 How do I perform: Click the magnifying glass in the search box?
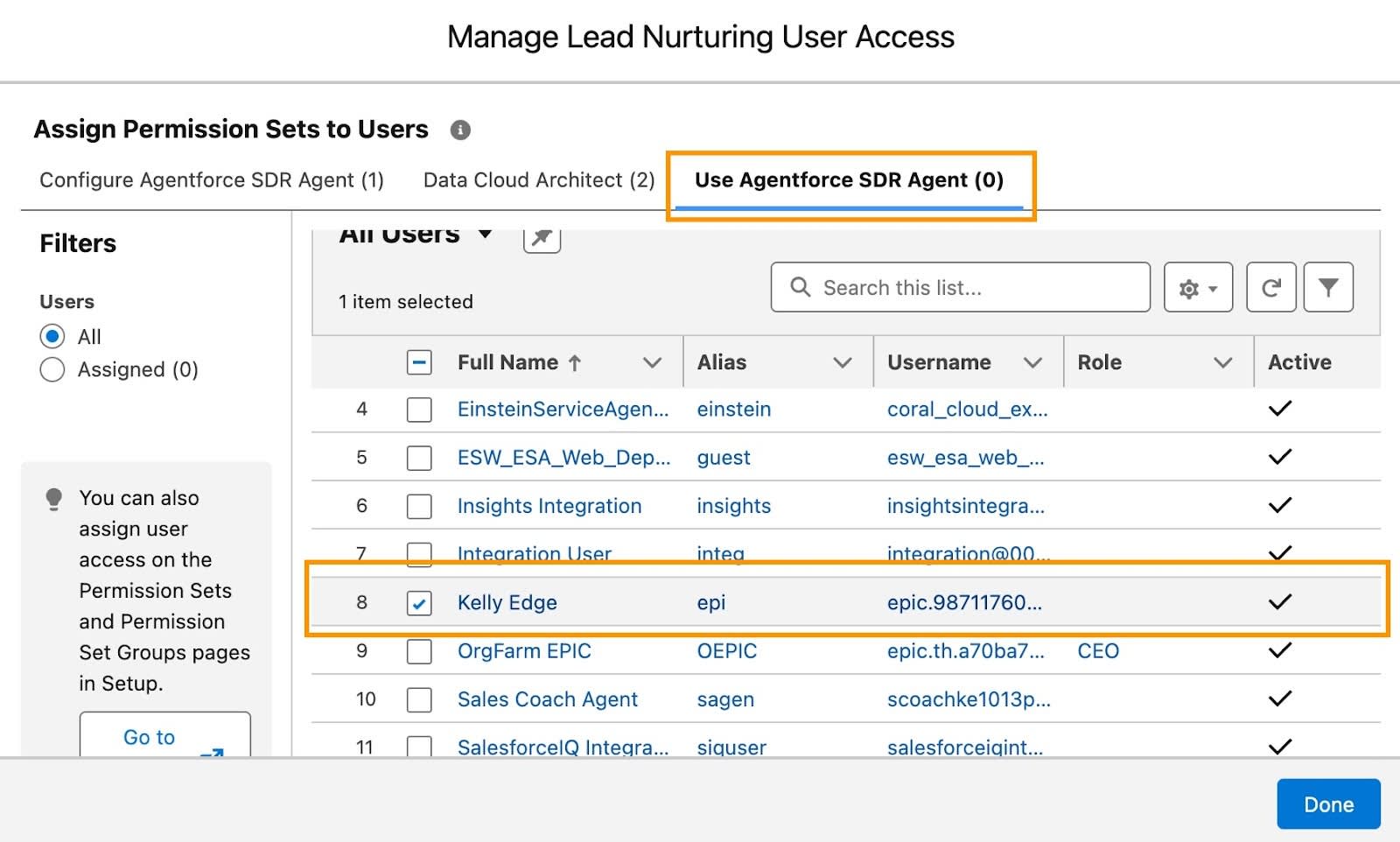[x=800, y=287]
